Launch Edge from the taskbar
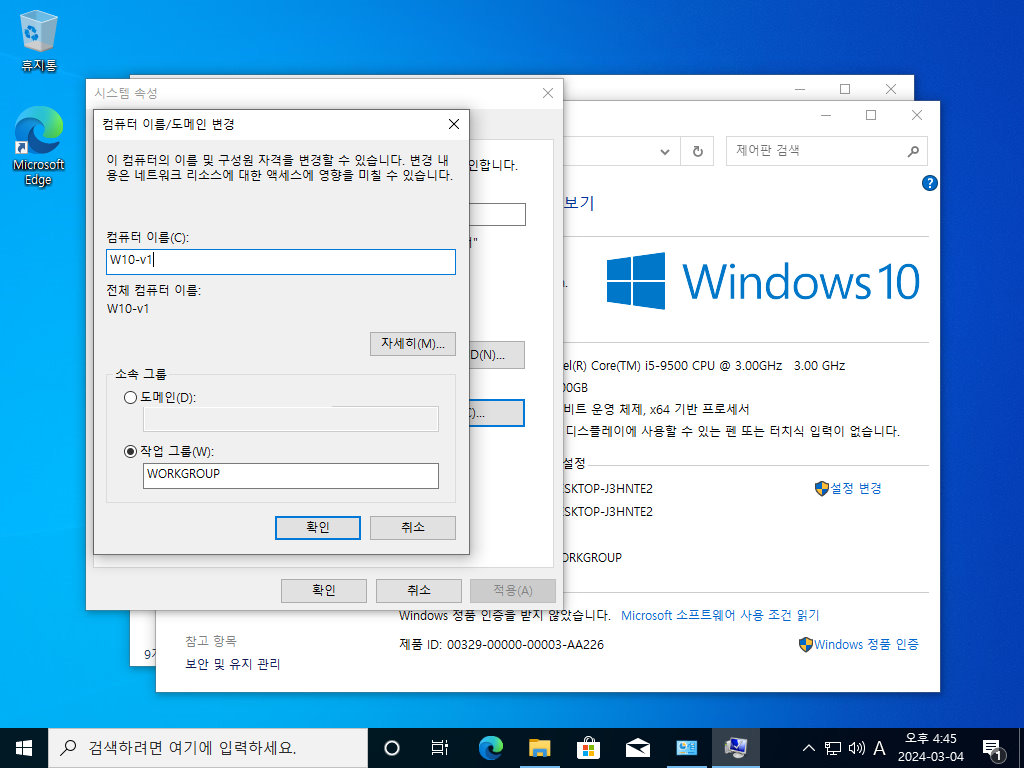1024x768 pixels. pos(490,748)
